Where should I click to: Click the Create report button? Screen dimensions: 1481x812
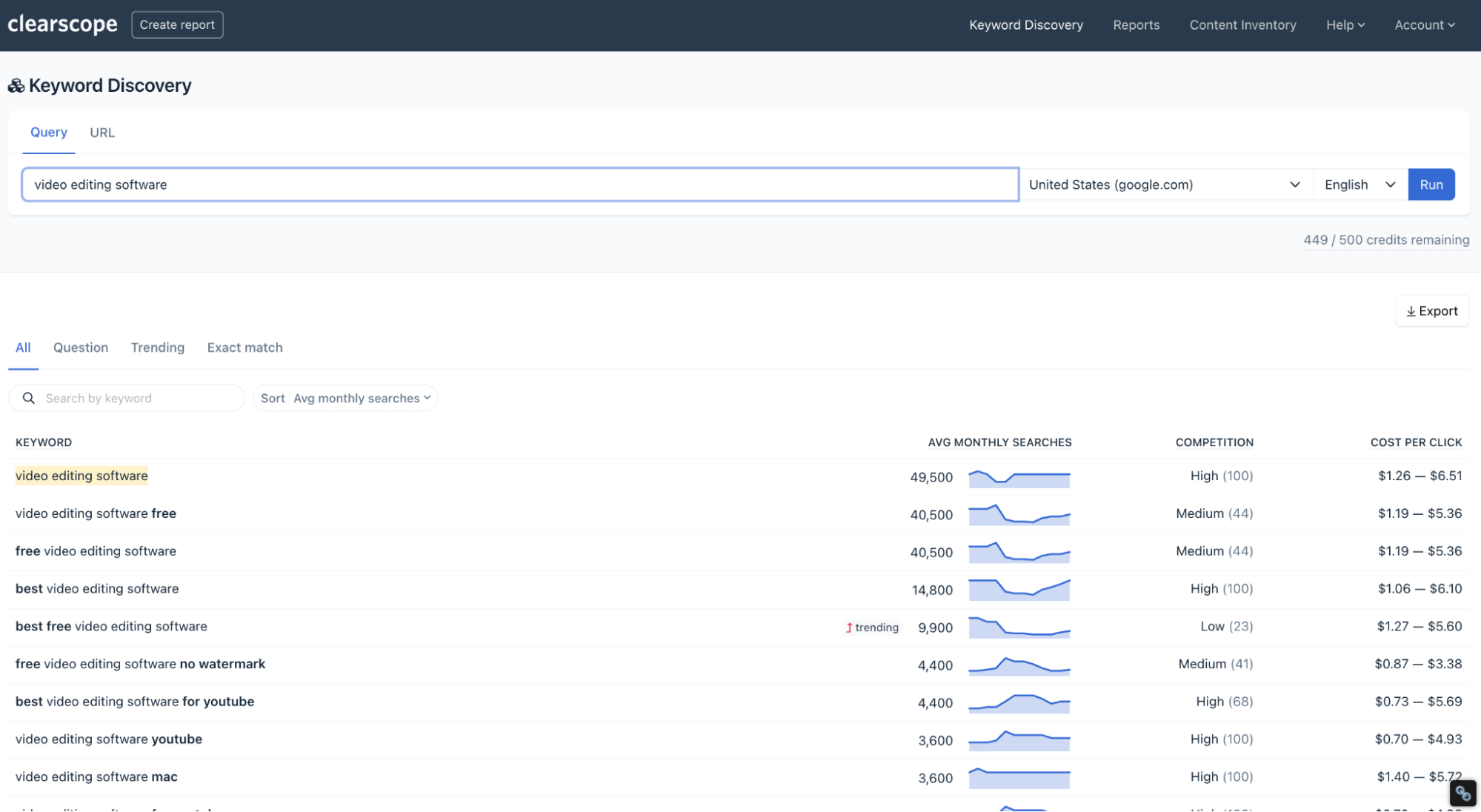177,24
